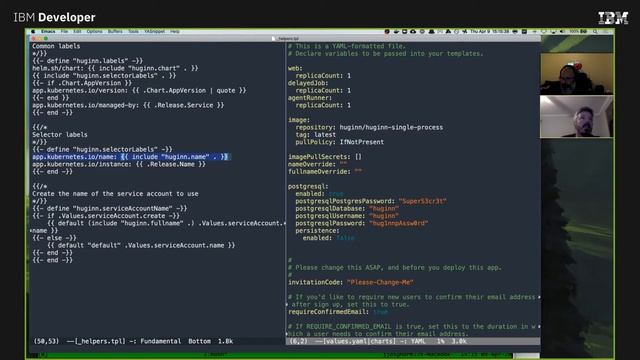Open Spotlight search magnifier

pos(596,31)
